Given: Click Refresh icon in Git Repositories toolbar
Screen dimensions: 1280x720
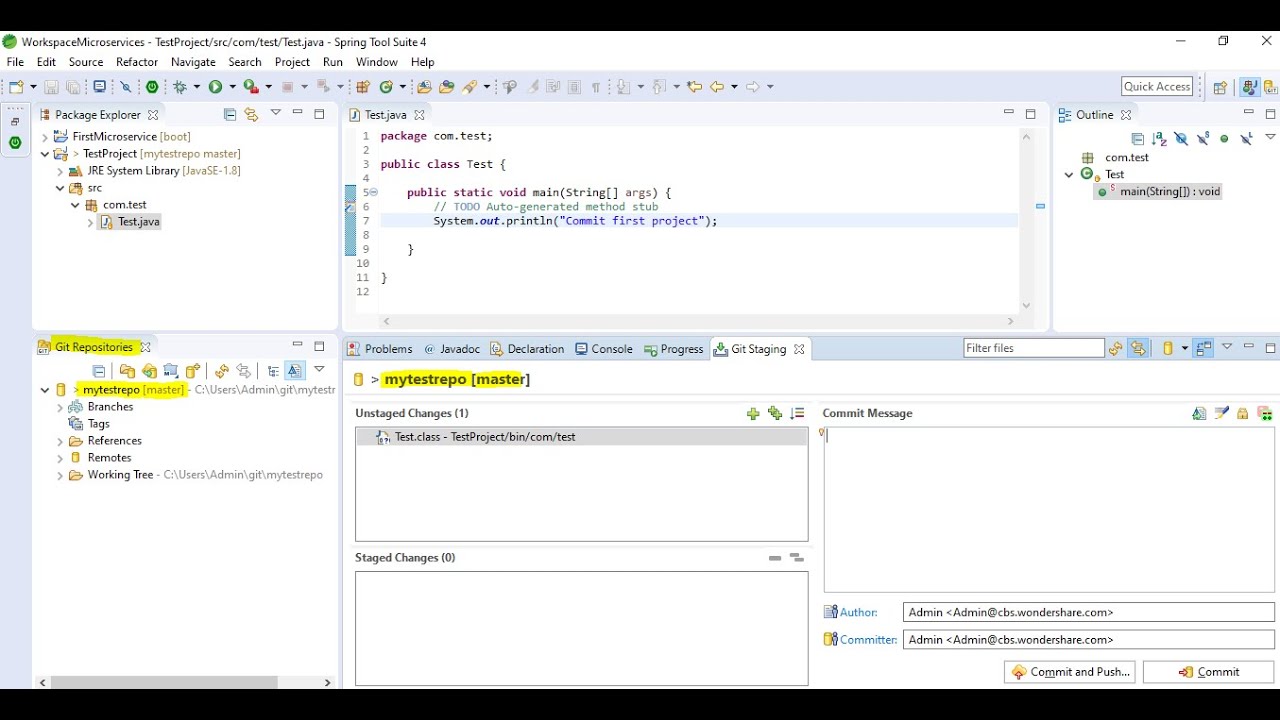Looking at the screenshot, I should coord(222,371).
